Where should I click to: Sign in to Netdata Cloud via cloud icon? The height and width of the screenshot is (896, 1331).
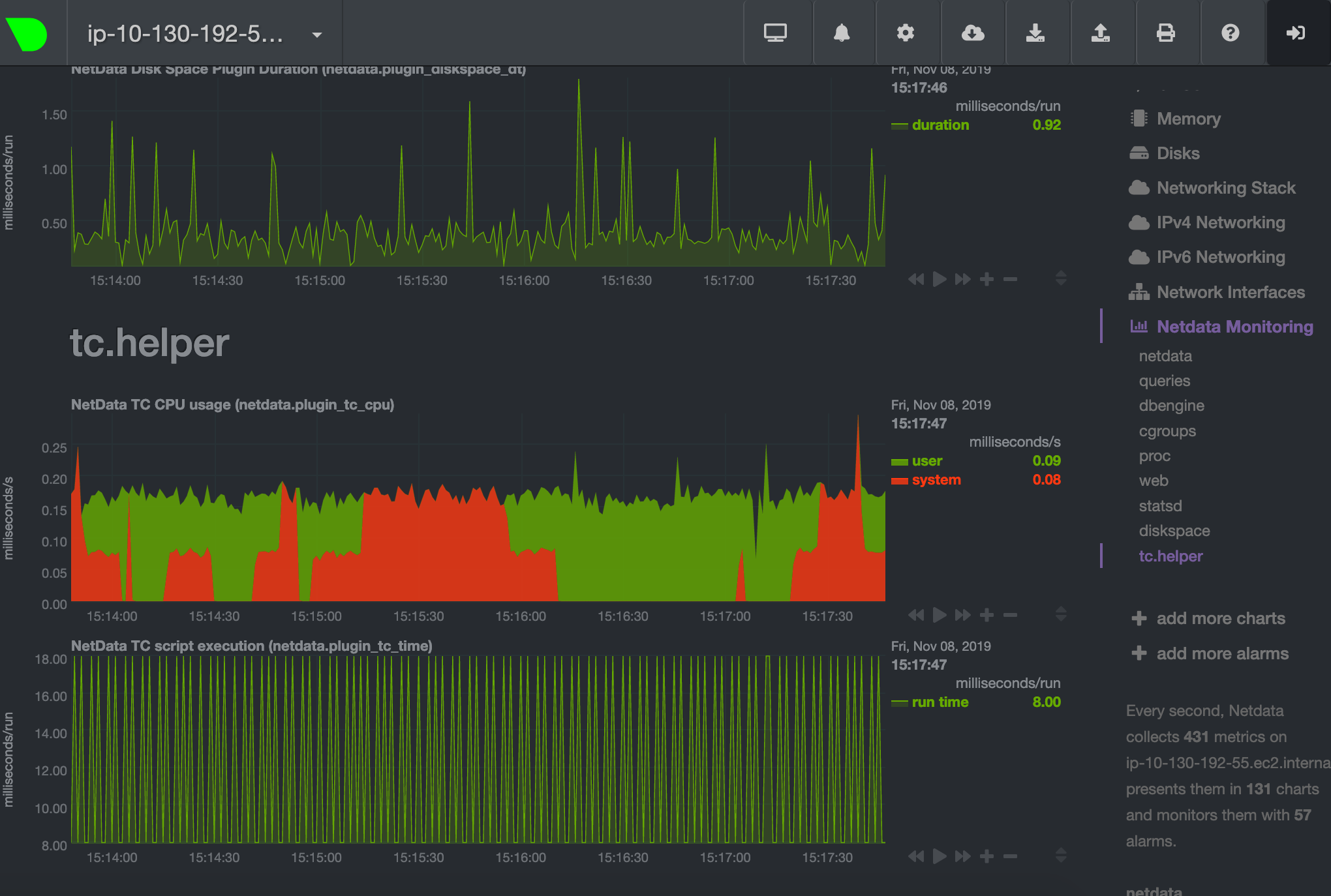pos(972,33)
